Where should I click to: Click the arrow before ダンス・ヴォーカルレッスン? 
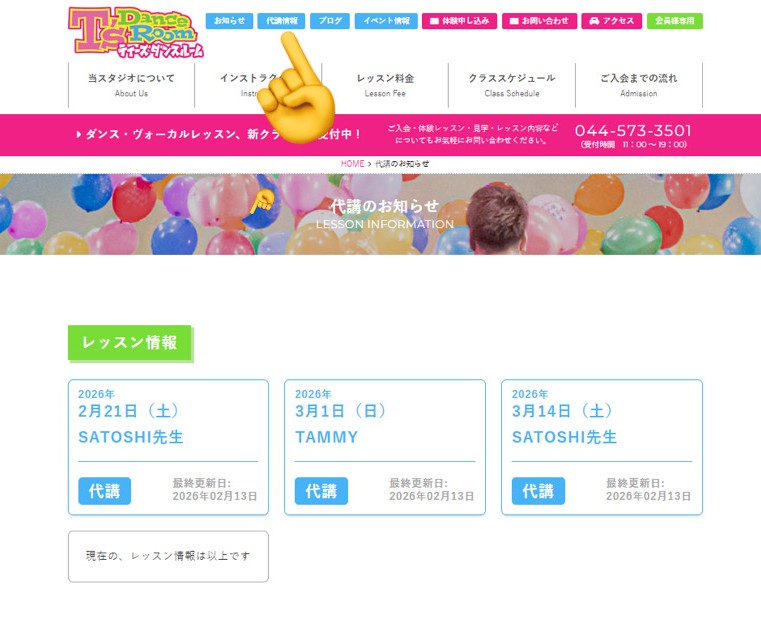pos(79,134)
